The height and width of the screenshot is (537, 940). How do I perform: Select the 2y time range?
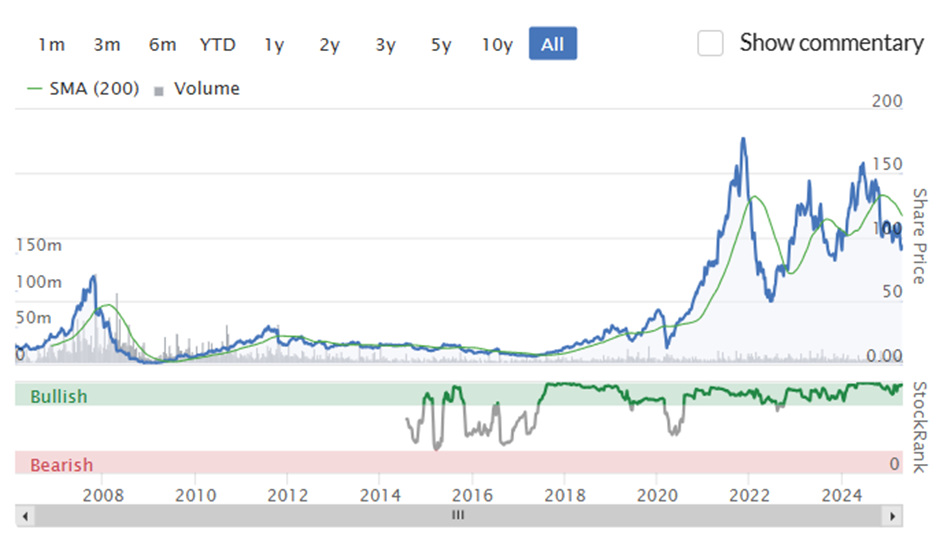pyautogui.click(x=329, y=44)
